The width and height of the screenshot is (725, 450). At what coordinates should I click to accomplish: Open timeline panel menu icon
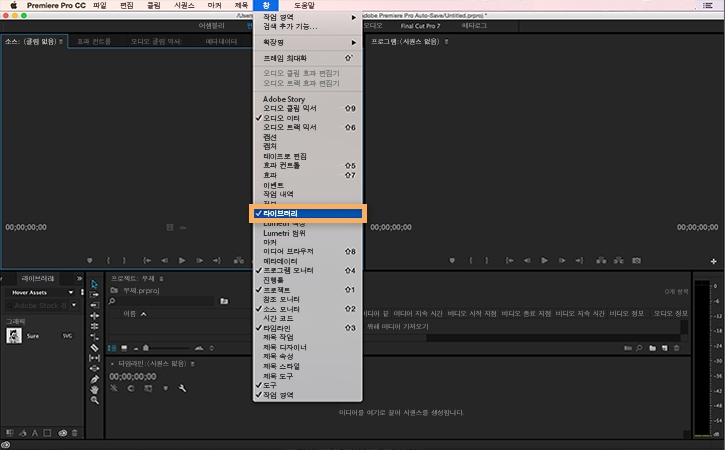point(192,364)
